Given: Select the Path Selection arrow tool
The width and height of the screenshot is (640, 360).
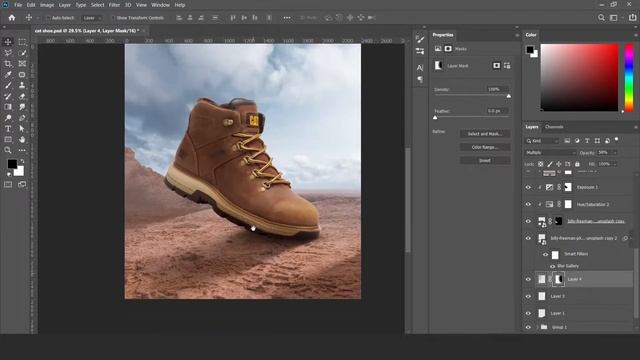Looking at the screenshot, I should click(x=22, y=129).
